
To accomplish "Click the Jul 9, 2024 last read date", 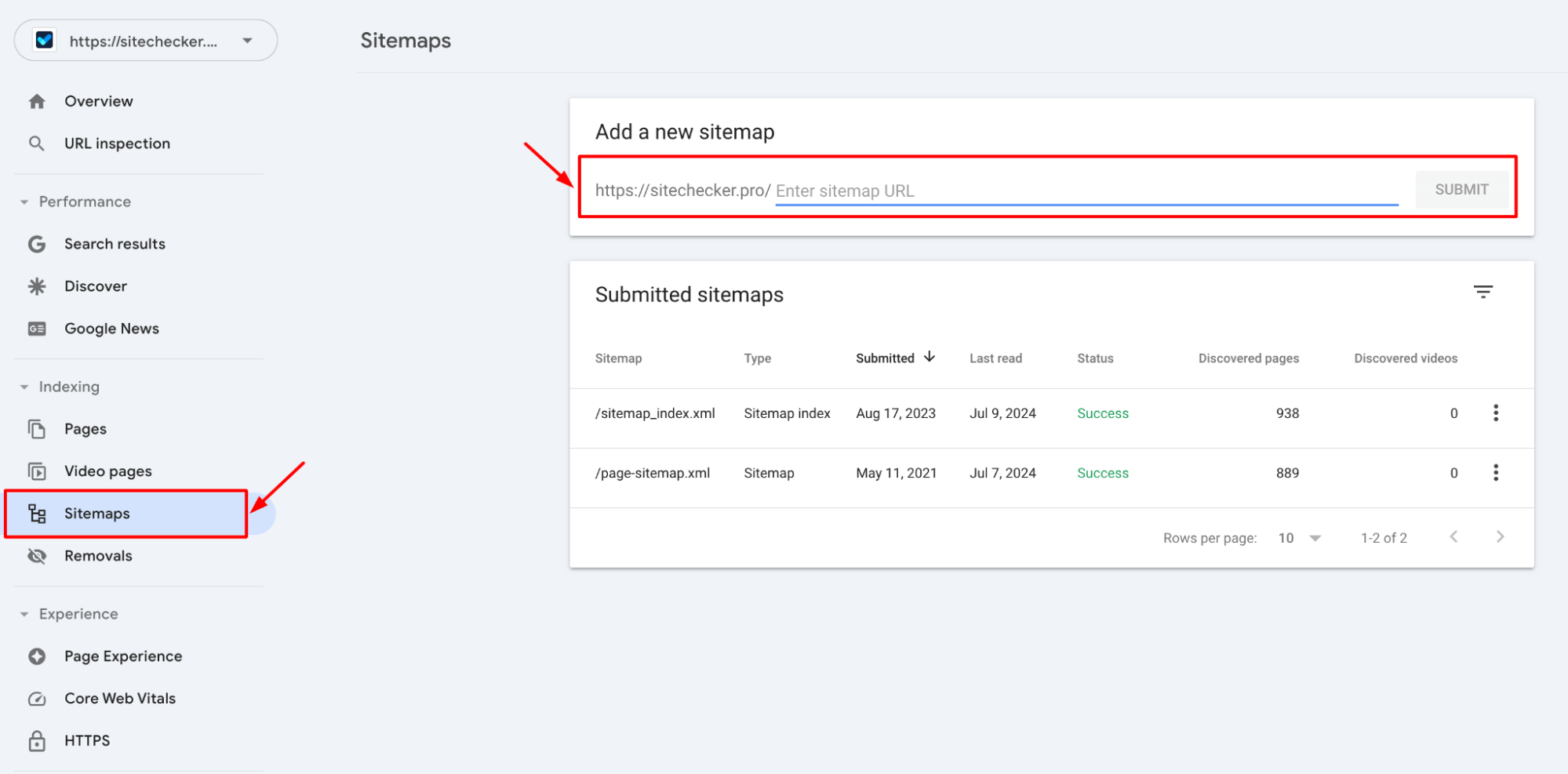I will (x=1002, y=413).
